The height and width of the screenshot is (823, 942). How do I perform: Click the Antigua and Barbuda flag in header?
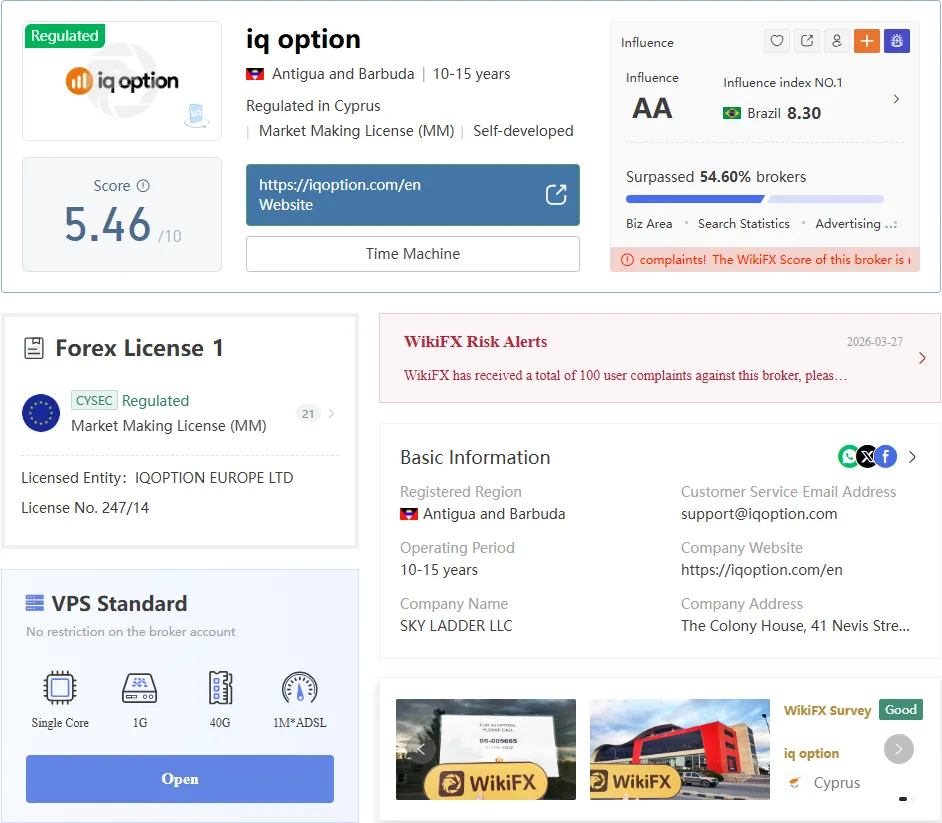(255, 74)
